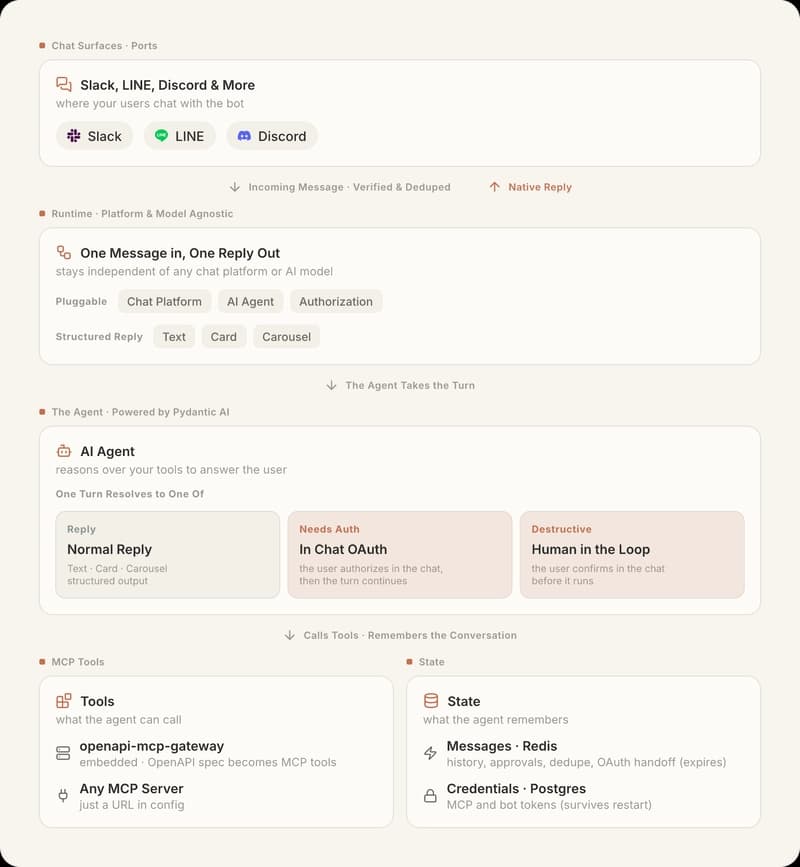
Task: Click the Chat Platform pluggable tag
Action: pyautogui.click(x=164, y=301)
